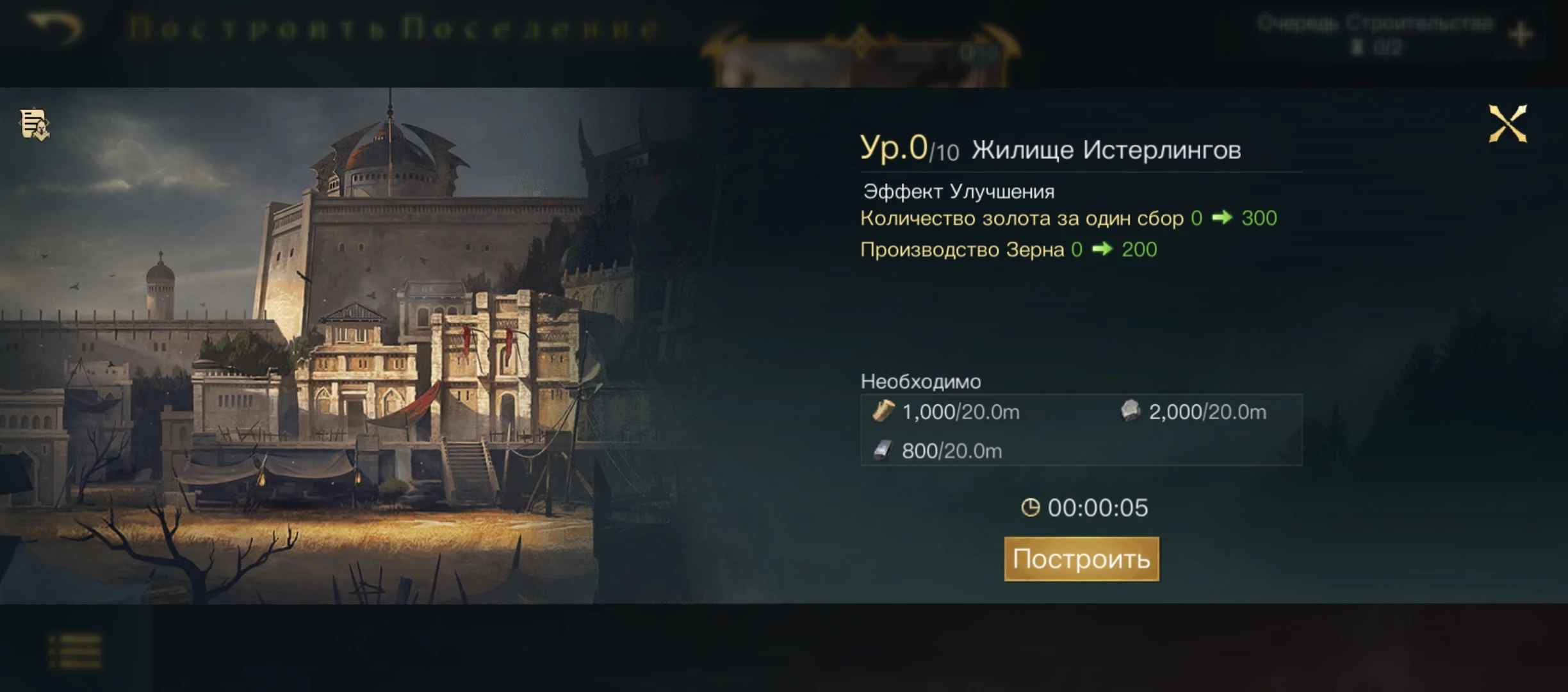Click the stone resource icon next to 2,000
Viewport: 1568px width, 692px height.
tap(1131, 411)
